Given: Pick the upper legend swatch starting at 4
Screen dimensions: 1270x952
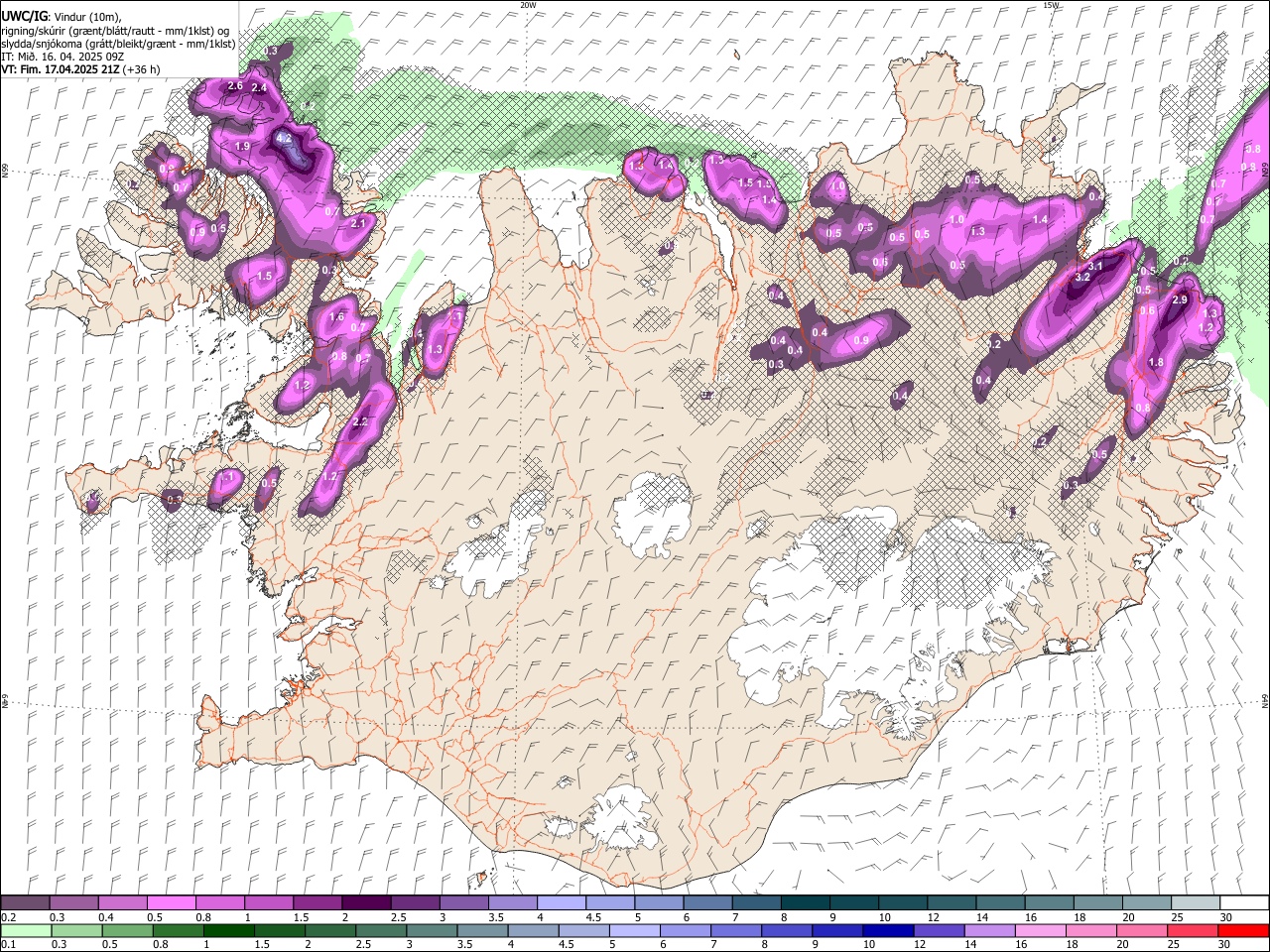Looking at the screenshot, I should point(561,903).
